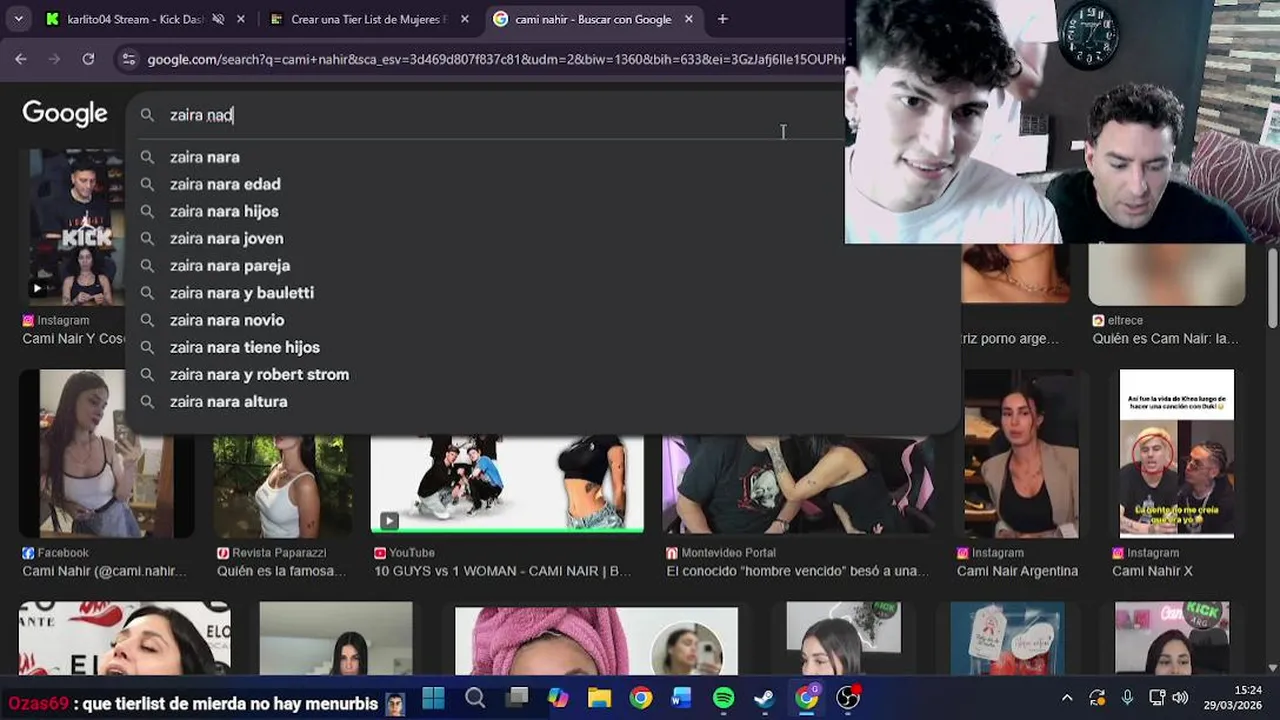This screenshot has width=1280, height=720.
Task: Click search icon in Google search box
Action: [x=147, y=115]
